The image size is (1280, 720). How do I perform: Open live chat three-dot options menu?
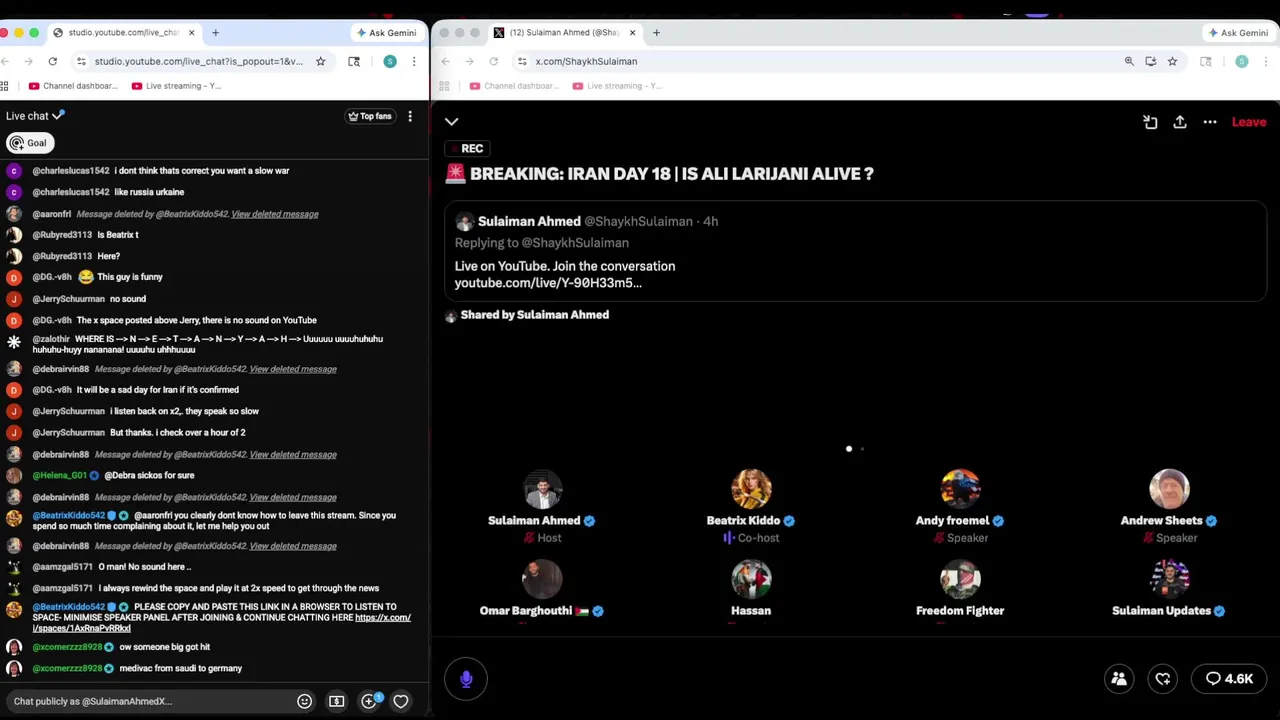[410, 116]
